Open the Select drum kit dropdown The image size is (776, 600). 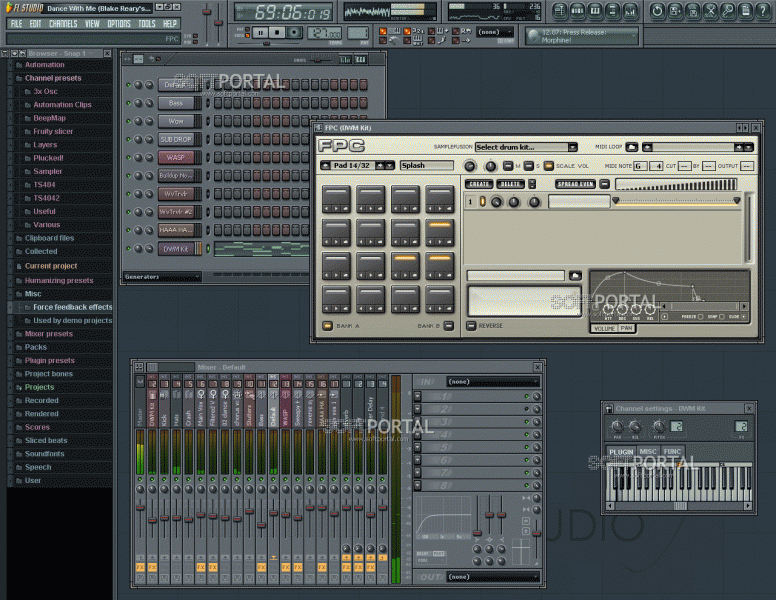(526, 147)
